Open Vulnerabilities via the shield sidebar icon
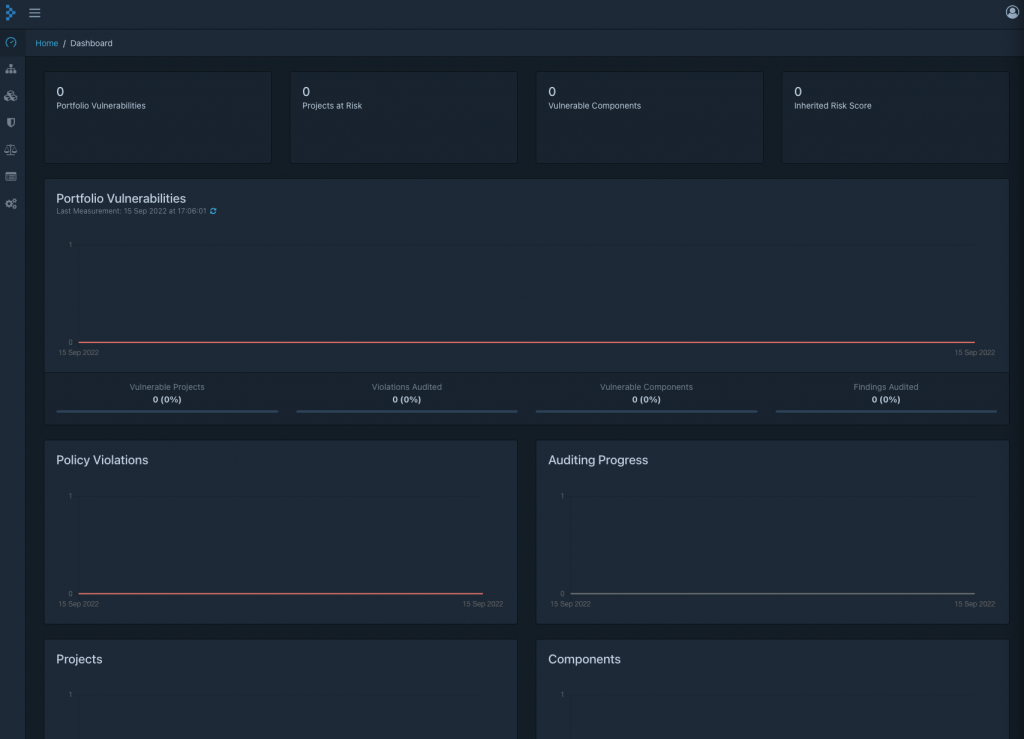1024x739 pixels. [11, 123]
